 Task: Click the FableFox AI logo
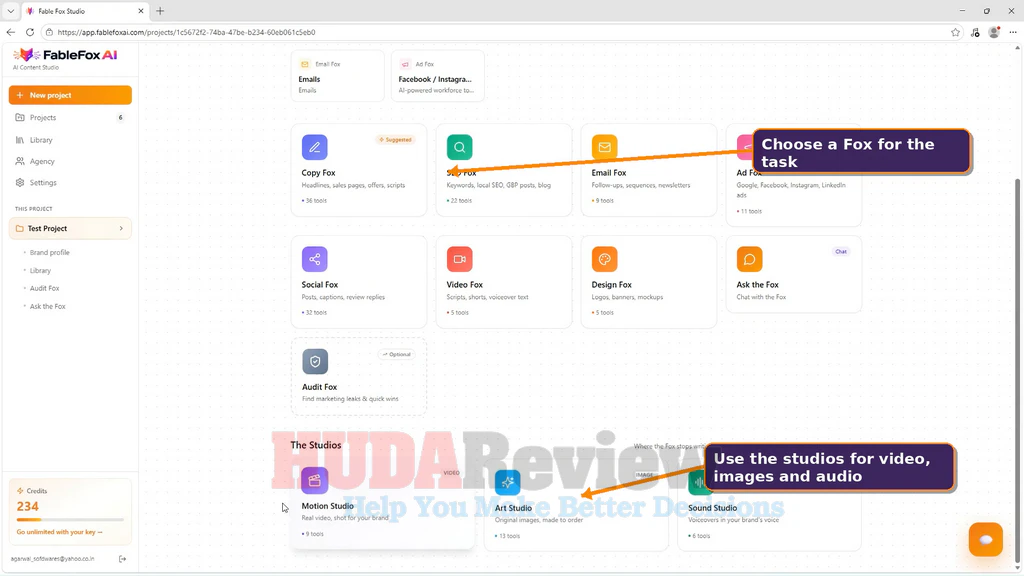[x=65, y=56]
